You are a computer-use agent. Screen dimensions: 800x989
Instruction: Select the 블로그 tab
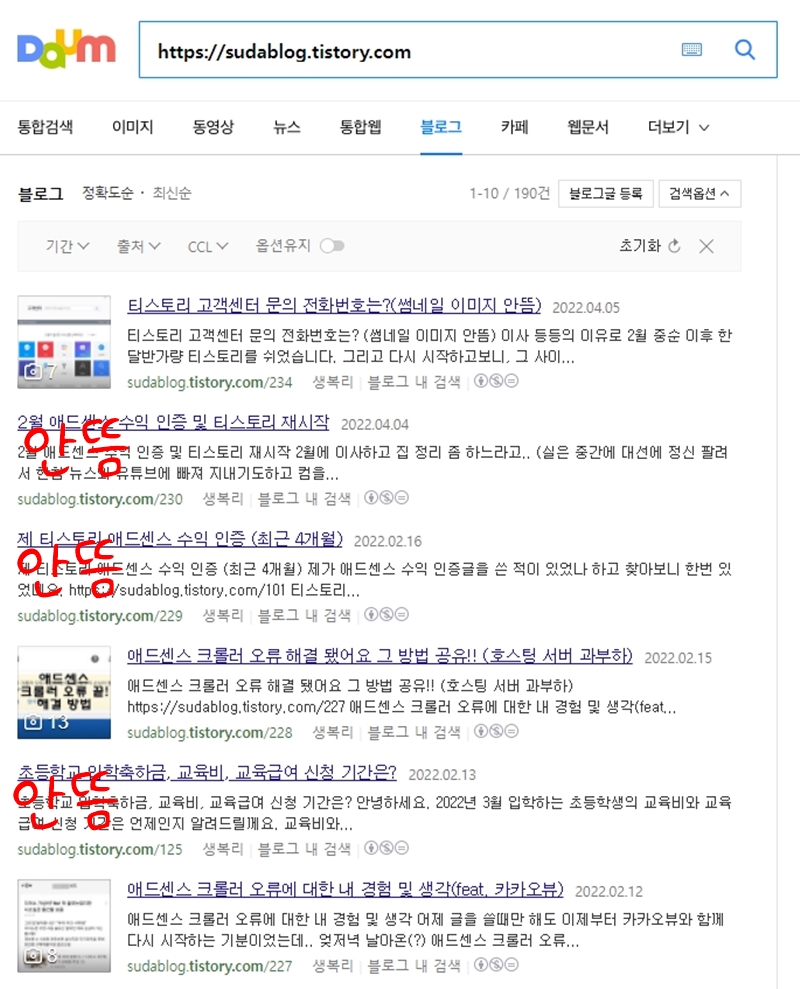click(441, 127)
